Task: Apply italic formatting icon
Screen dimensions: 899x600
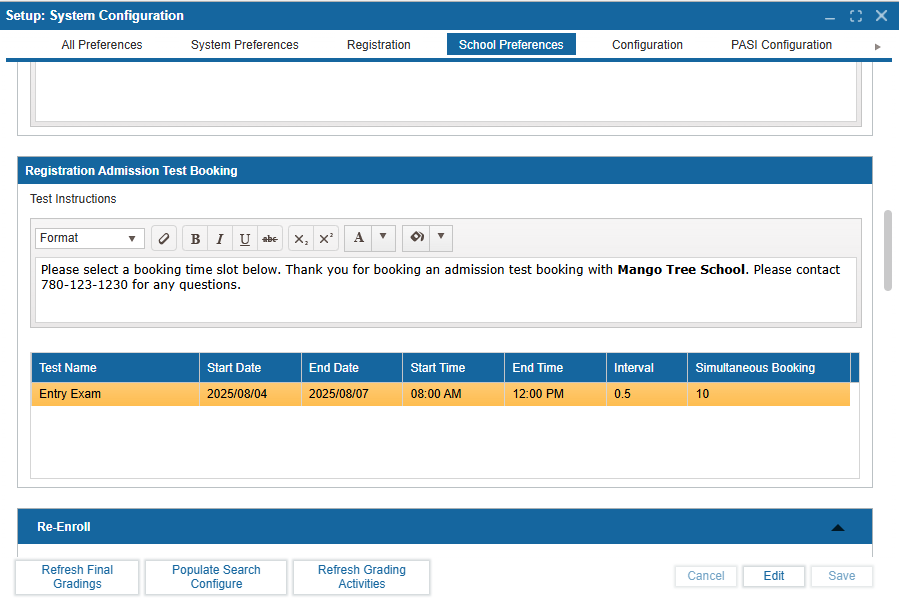Action: [220, 239]
